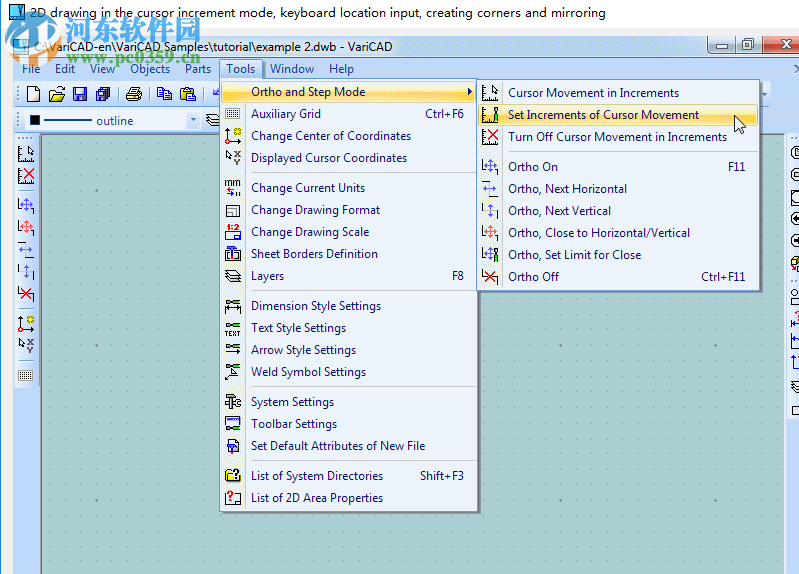
Task: Open the outline line style dropdown
Action: [x=193, y=120]
